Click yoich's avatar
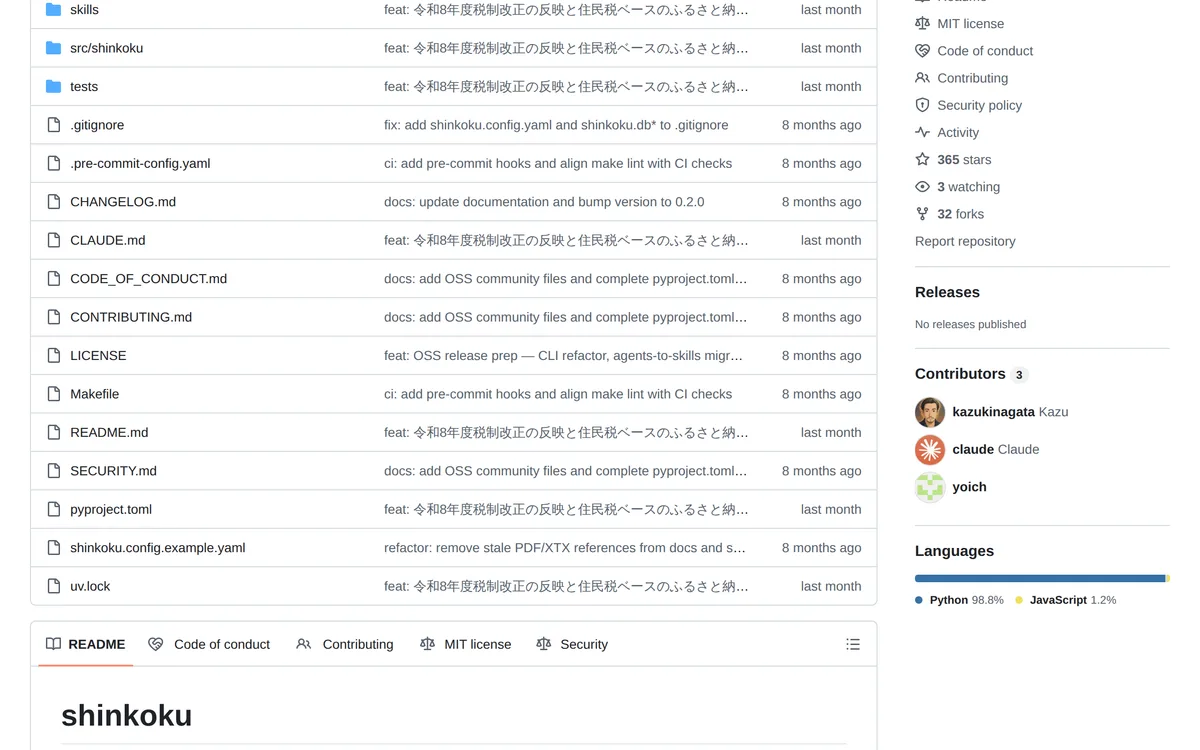Viewport: 1200px width, 750px height. [x=930, y=487]
